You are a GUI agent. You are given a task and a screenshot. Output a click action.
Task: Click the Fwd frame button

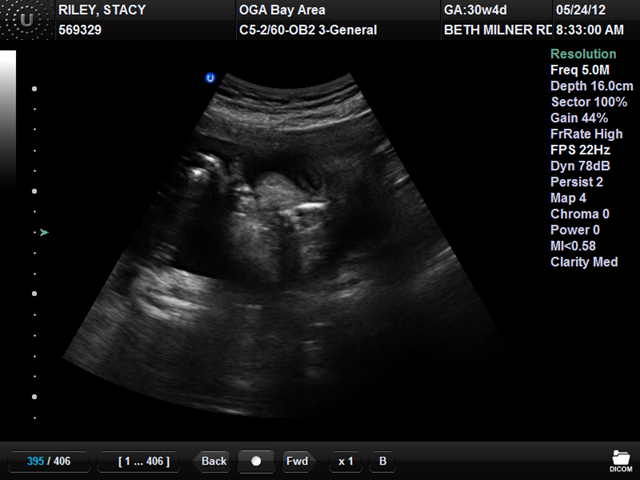pyautogui.click(x=297, y=461)
